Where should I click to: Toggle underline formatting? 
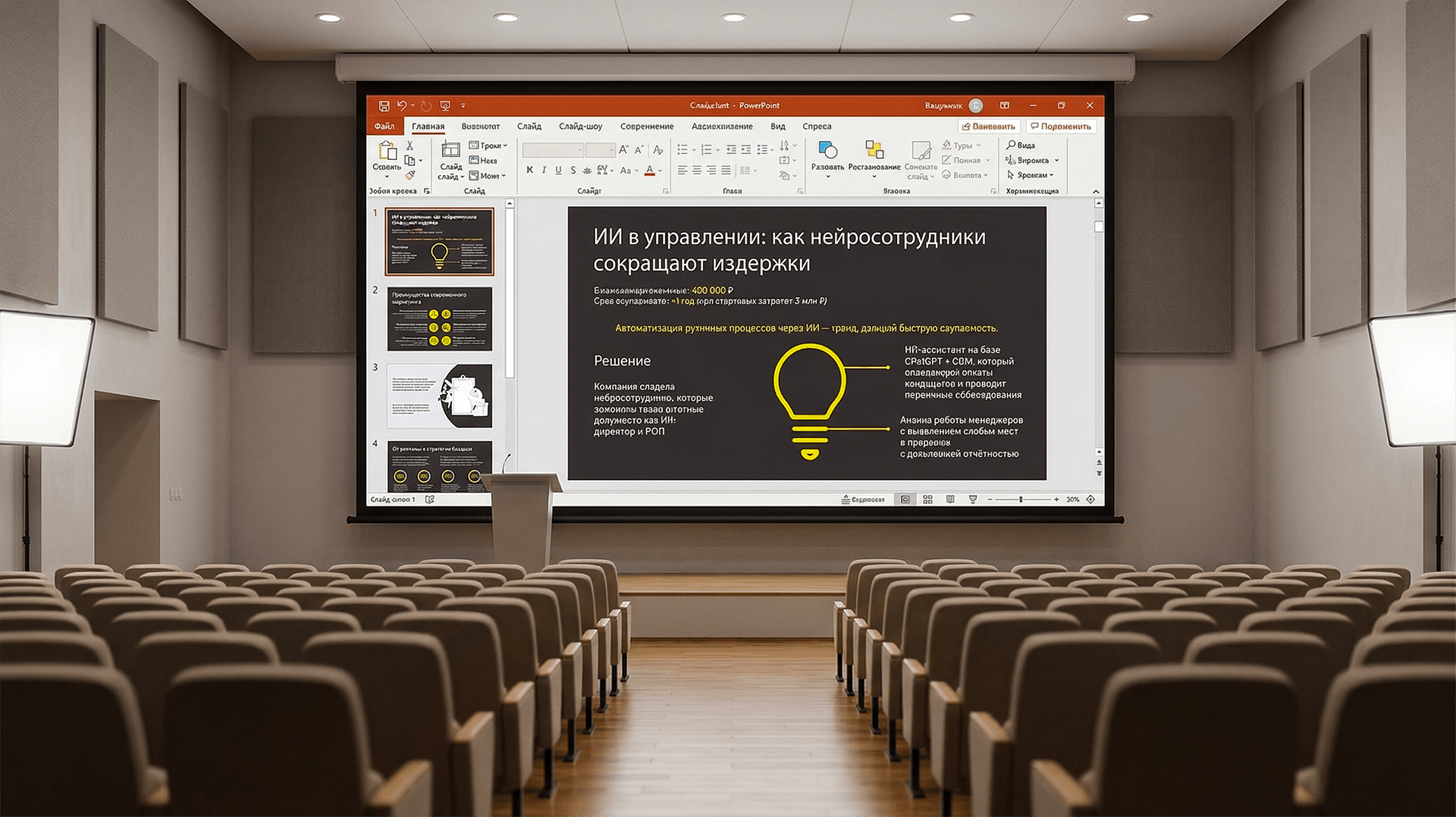[558, 171]
